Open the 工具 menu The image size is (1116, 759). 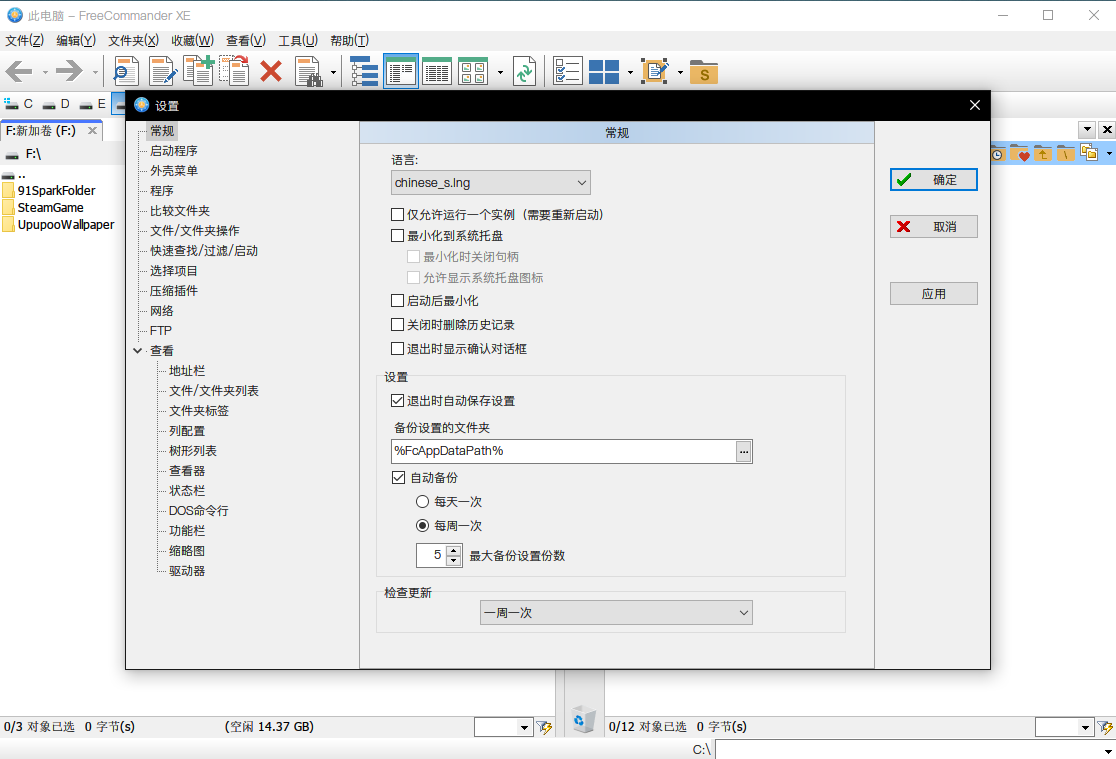coord(296,40)
